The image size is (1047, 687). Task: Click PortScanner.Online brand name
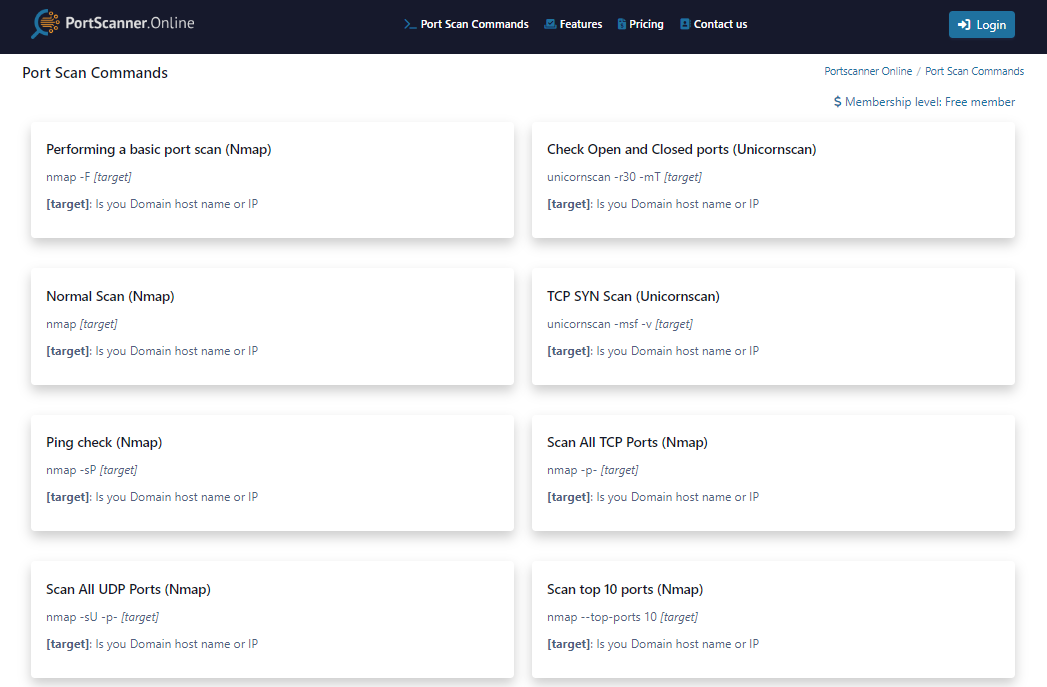130,23
